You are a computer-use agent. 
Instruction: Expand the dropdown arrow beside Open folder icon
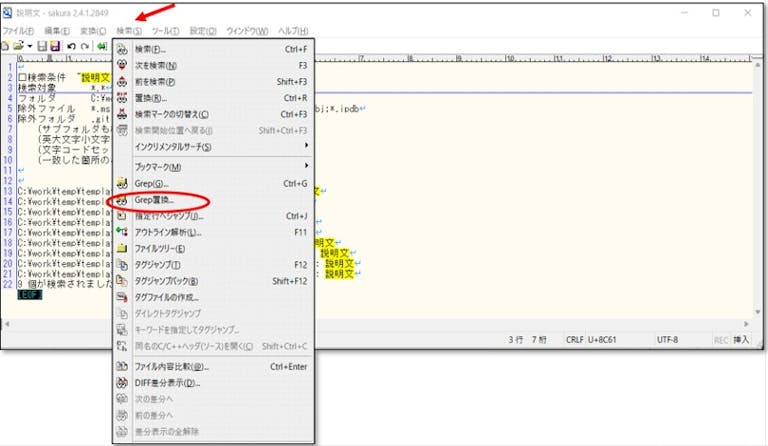[x=29, y=47]
